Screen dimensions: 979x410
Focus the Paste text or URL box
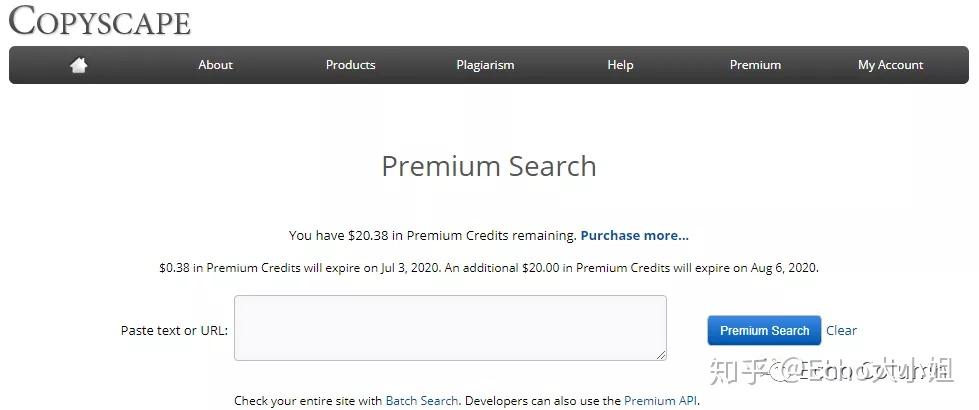pyautogui.click(x=450, y=327)
